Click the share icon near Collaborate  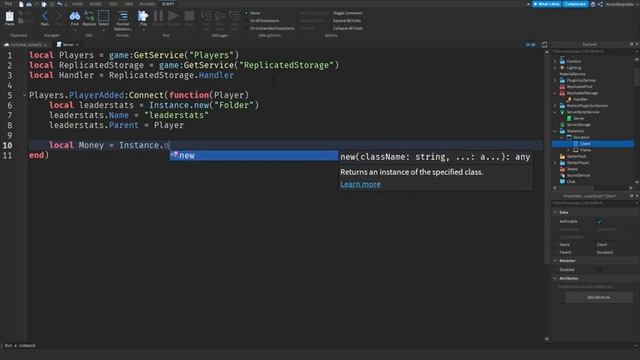point(600,4)
